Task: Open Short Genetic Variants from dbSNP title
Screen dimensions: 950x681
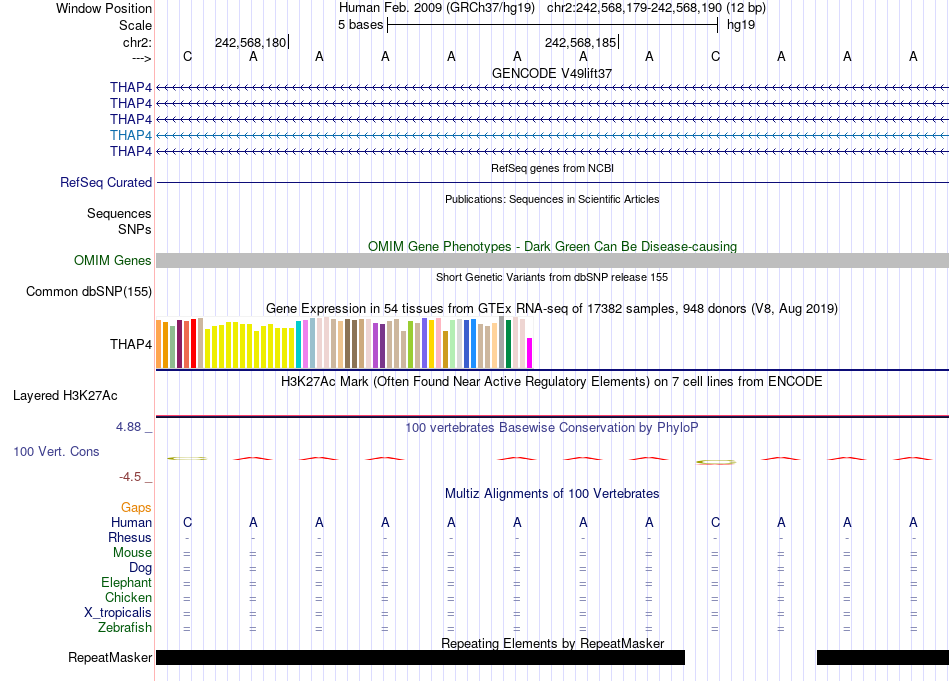Action: pos(552,277)
